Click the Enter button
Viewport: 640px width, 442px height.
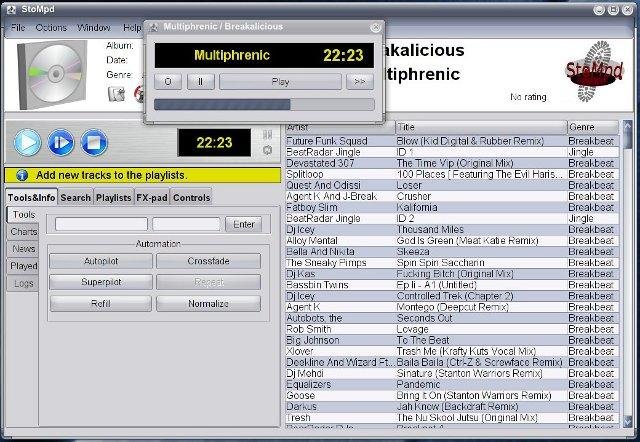(x=244, y=224)
